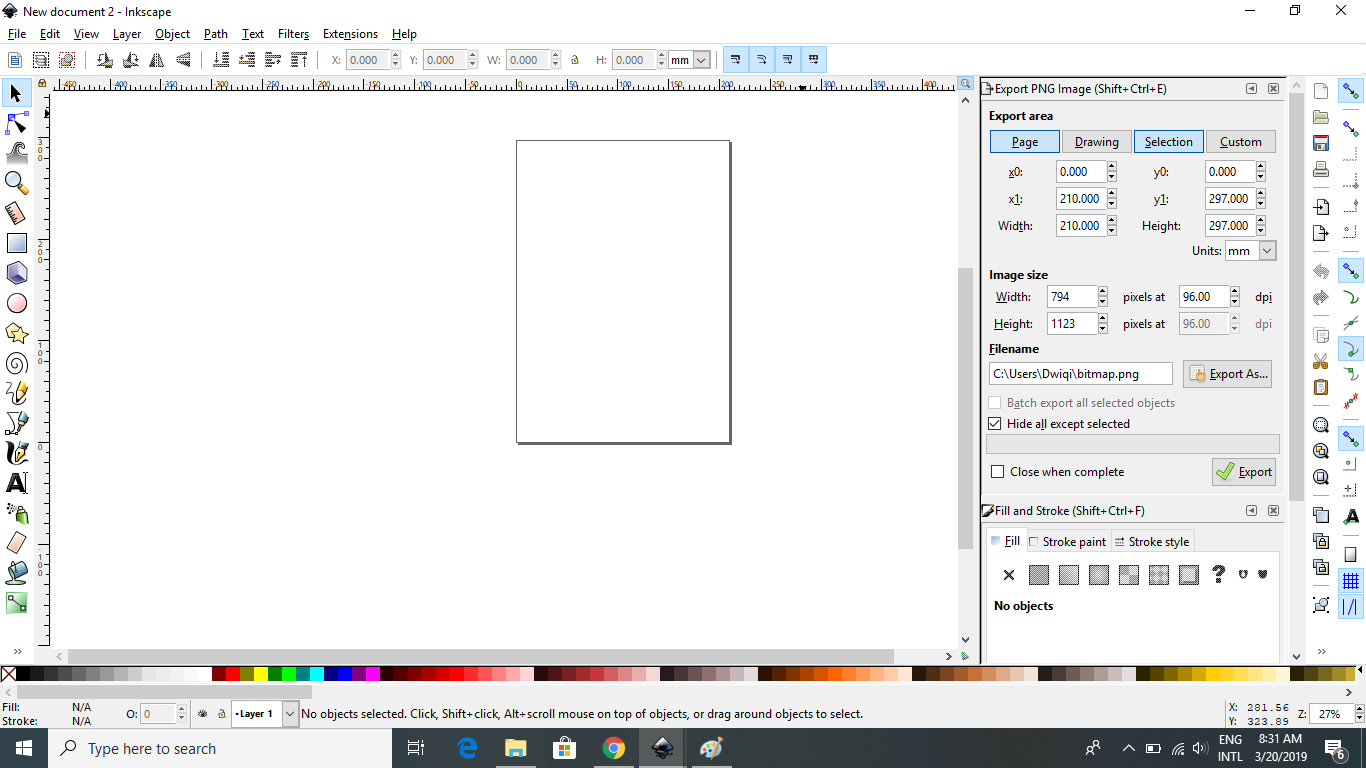Pick the yellow swatch in palette

(x=261, y=675)
